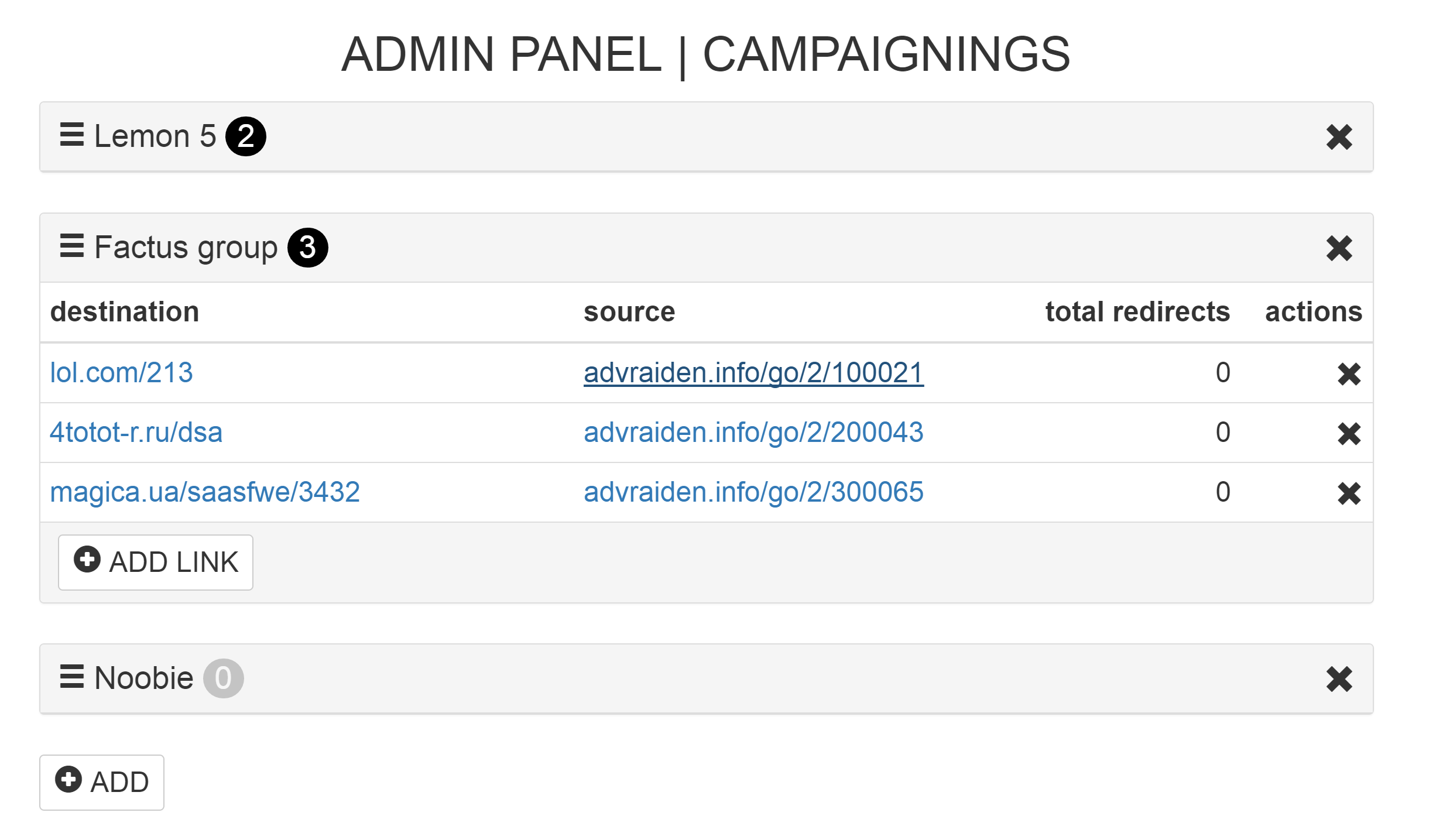Click the Lemon 5 hamburger menu icon
This screenshot has height=840, width=1443.
(x=72, y=135)
